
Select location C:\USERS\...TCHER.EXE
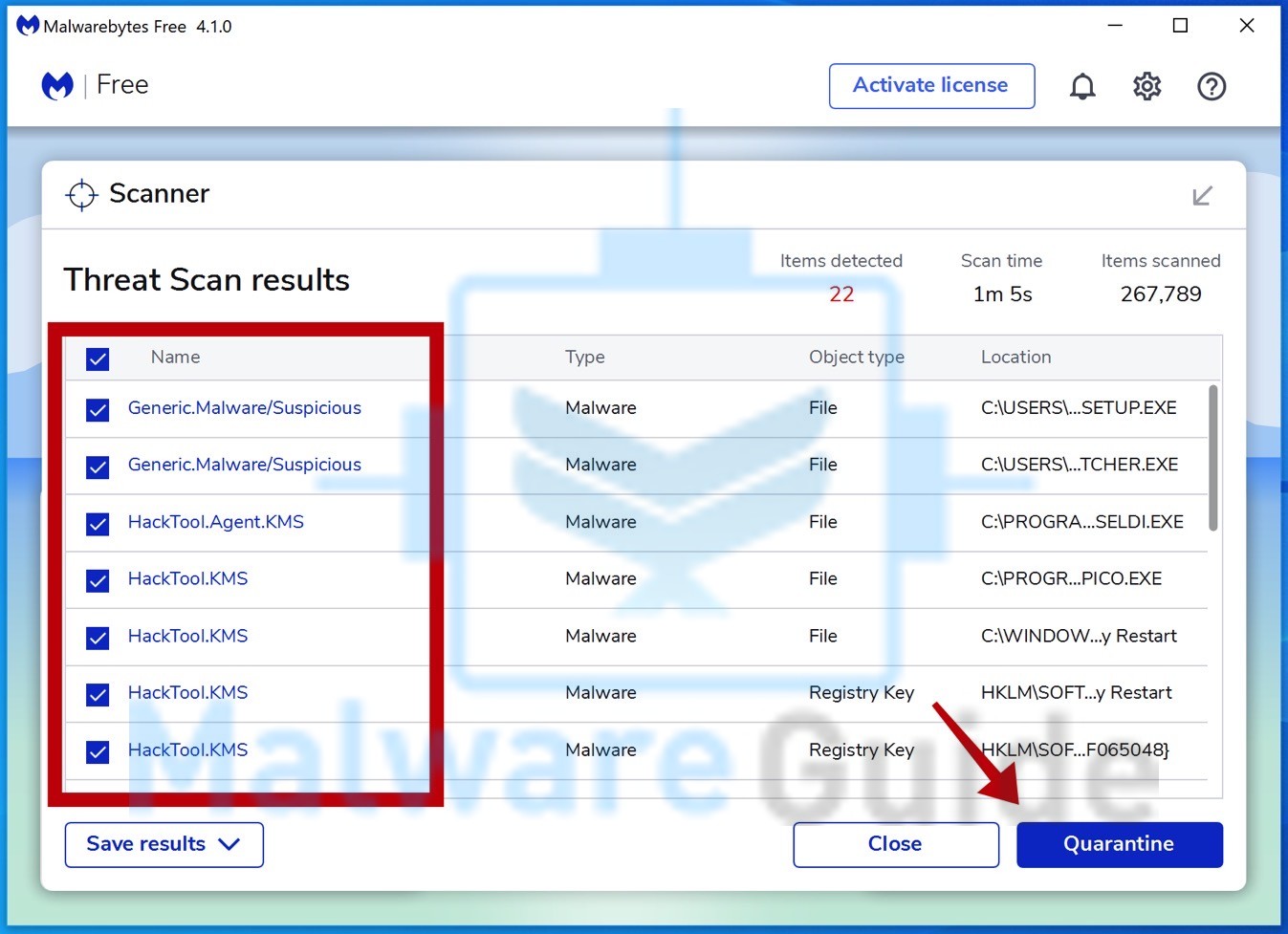(x=1080, y=465)
